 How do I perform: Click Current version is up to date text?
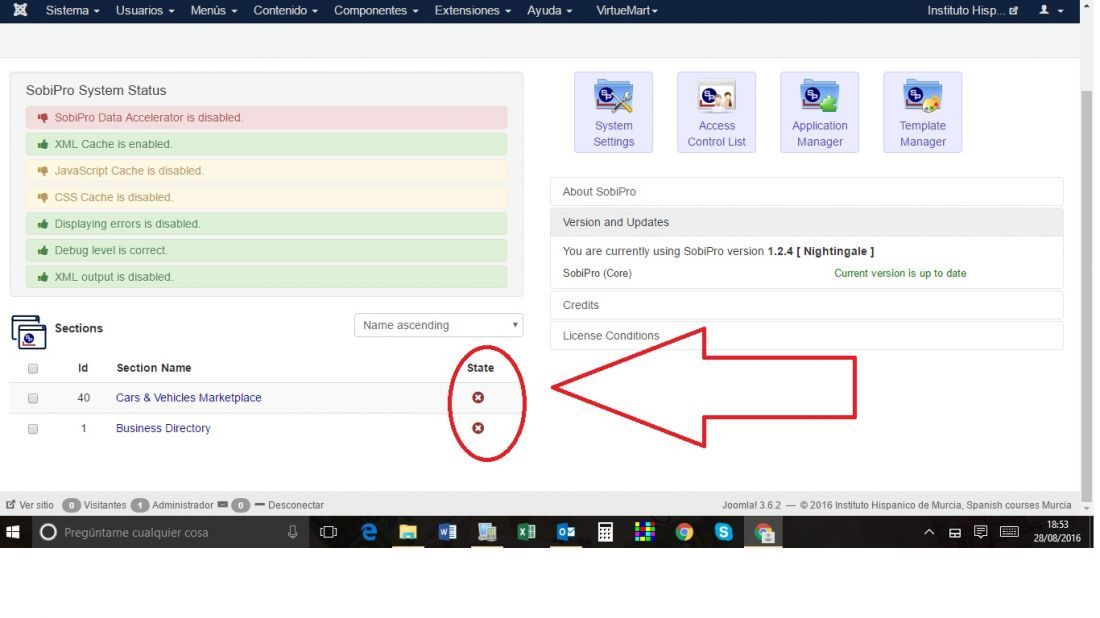coord(900,274)
